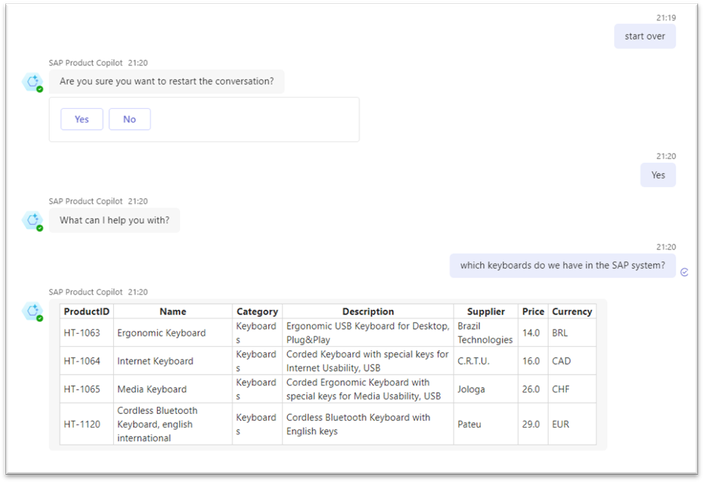Click the 21:19 timestamp above 'start over'
This screenshot has width=705, height=483.
[666, 18]
